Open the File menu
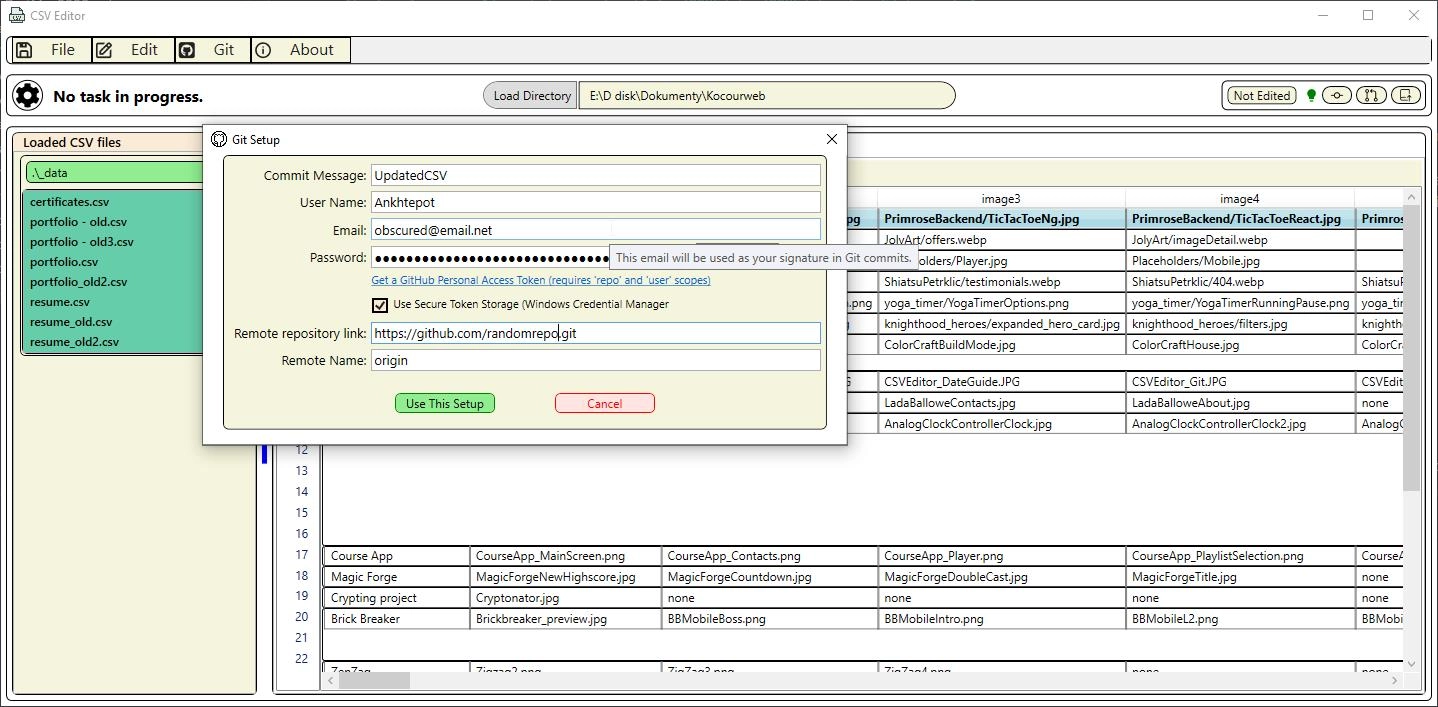1438x707 pixels. pyautogui.click(x=50, y=50)
